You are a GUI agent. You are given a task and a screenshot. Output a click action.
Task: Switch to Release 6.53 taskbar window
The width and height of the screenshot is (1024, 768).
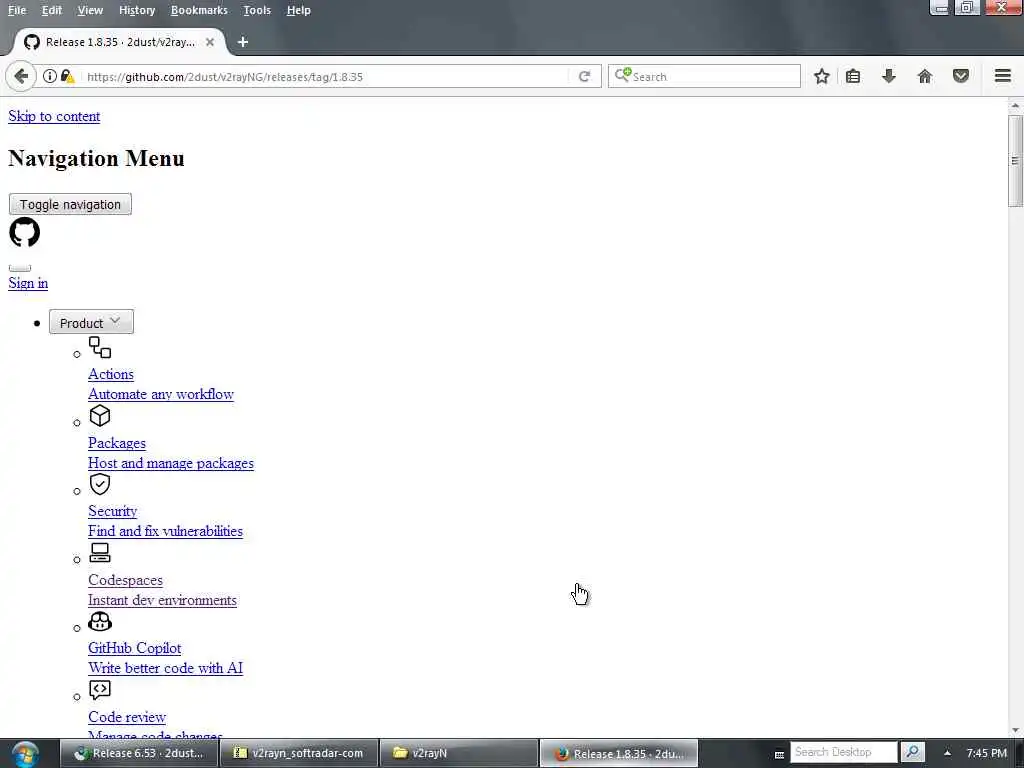(x=139, y=753)
